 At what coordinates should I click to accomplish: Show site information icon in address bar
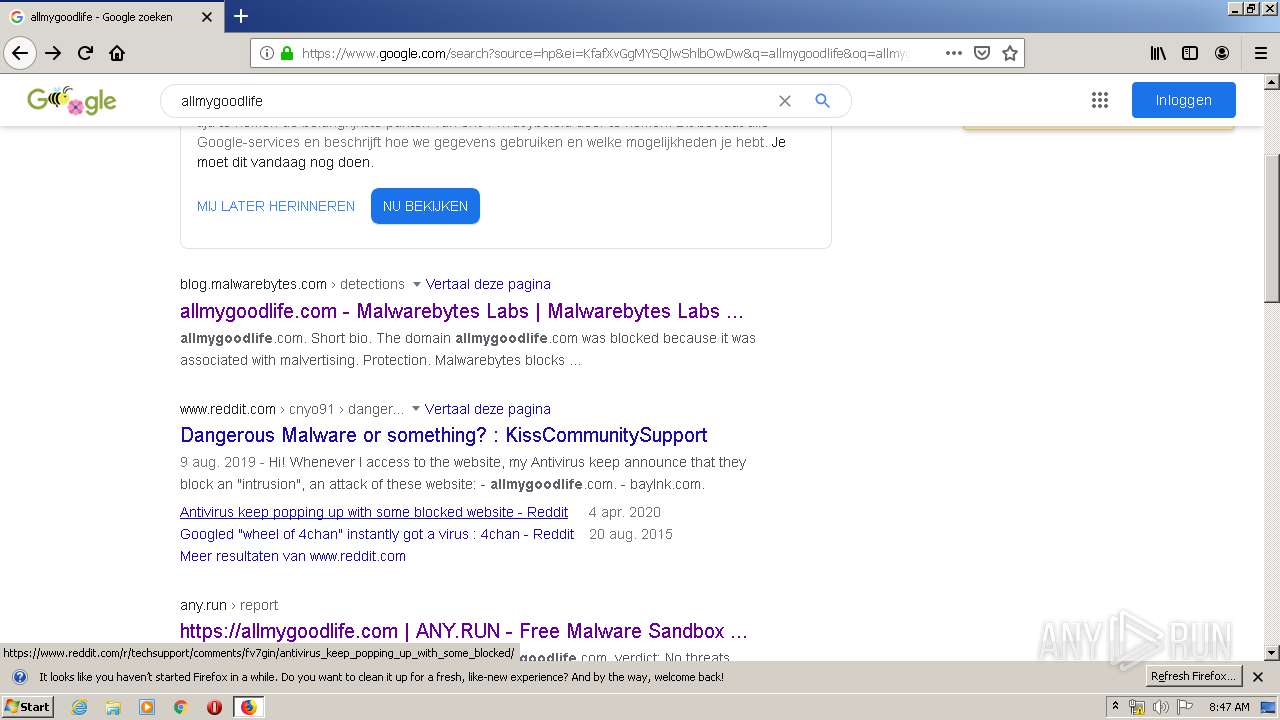coord(267,53)
